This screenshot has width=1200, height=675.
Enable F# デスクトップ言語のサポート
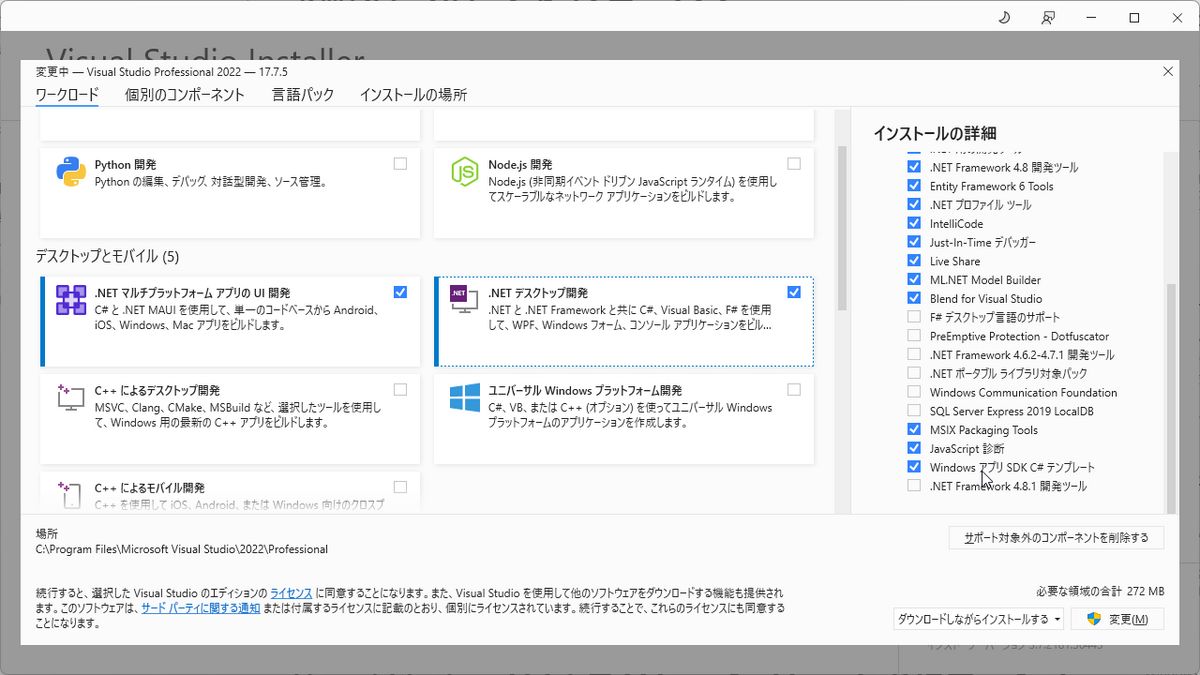coord(914,317)
